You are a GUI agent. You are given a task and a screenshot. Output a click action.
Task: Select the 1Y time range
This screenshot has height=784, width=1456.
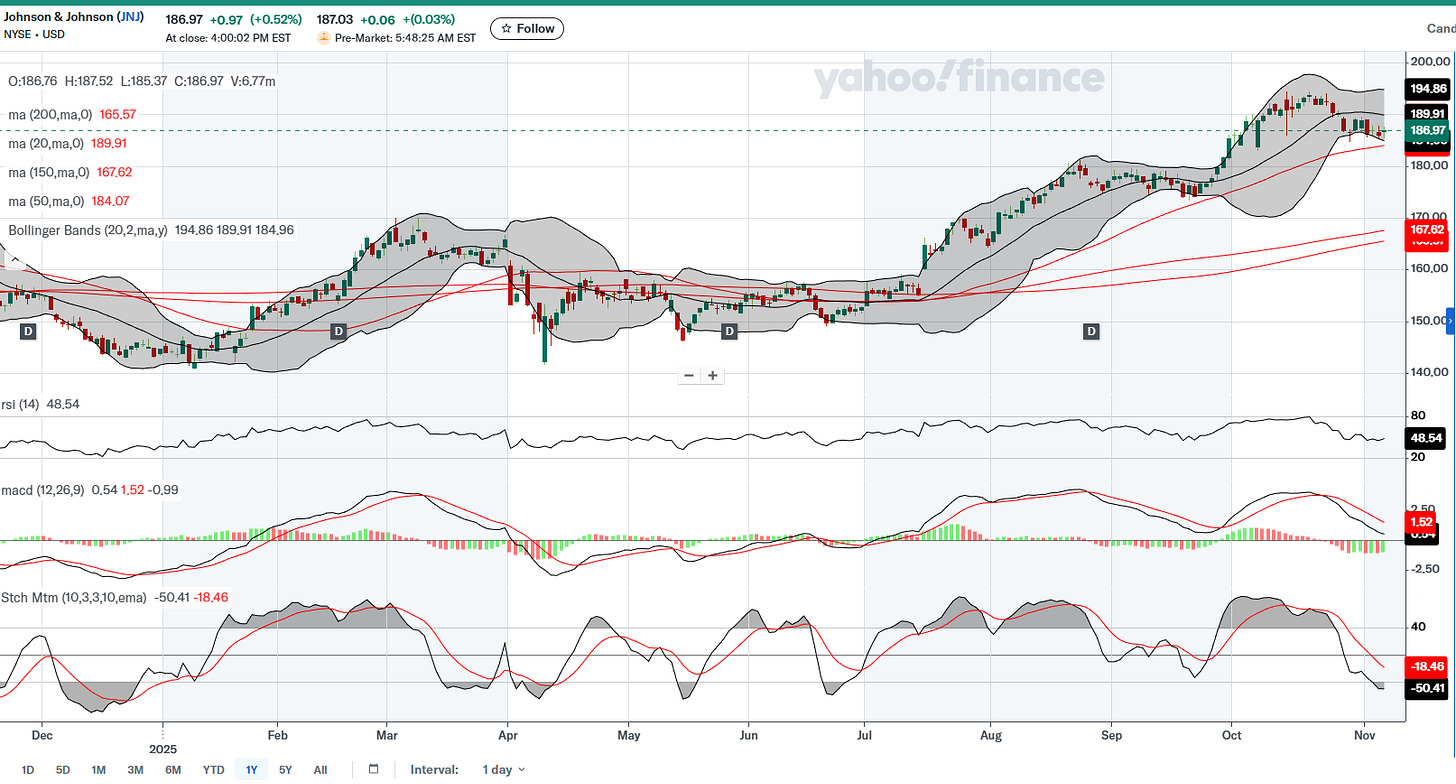point(251,770)
